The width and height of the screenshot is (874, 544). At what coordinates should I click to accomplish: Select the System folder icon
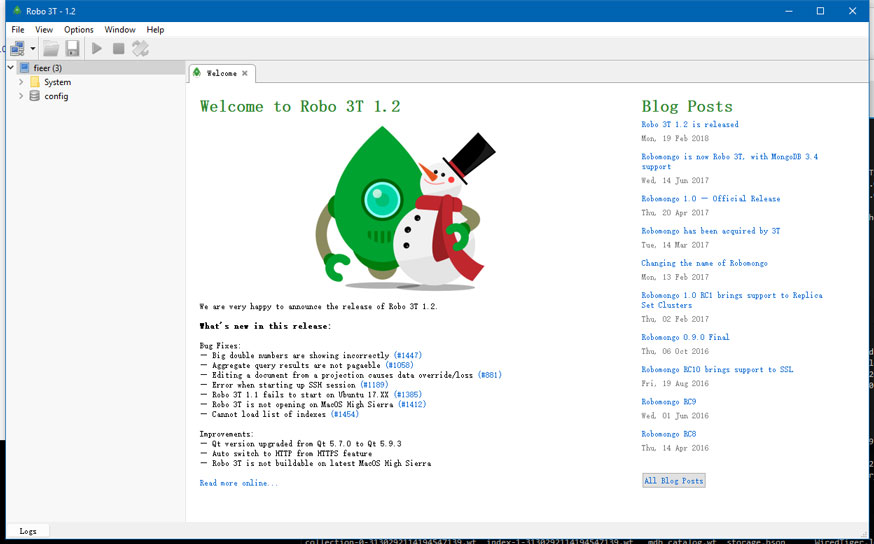pyautogui.click(x=35, y=82)
